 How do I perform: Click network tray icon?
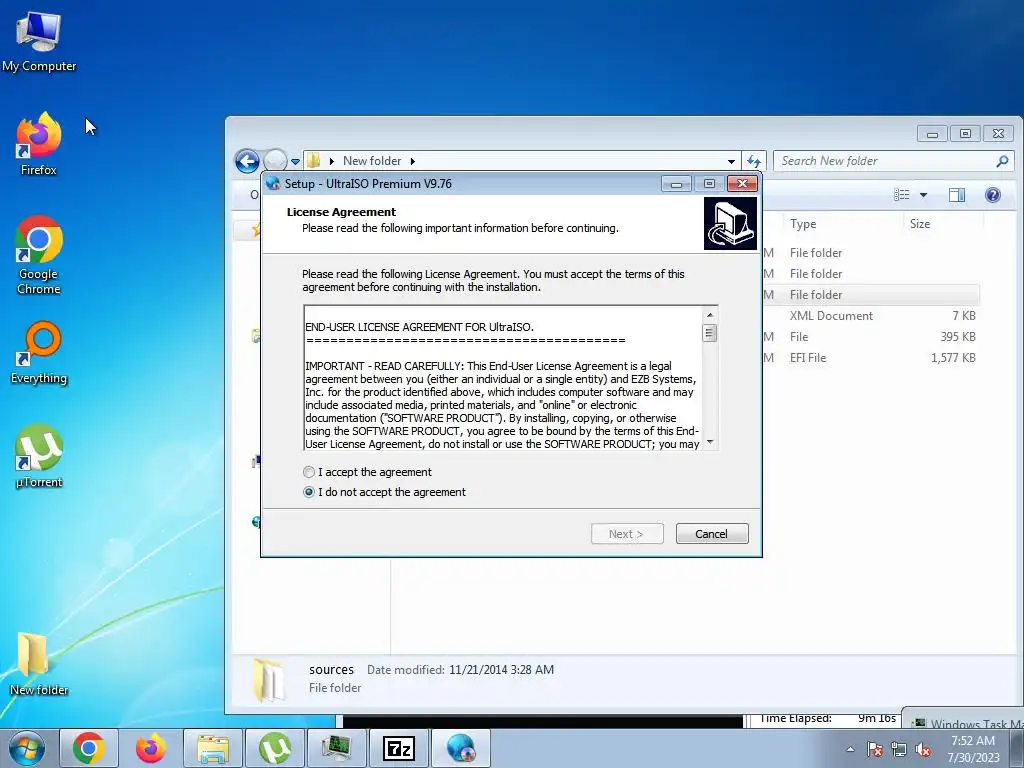tap(899, 749)
